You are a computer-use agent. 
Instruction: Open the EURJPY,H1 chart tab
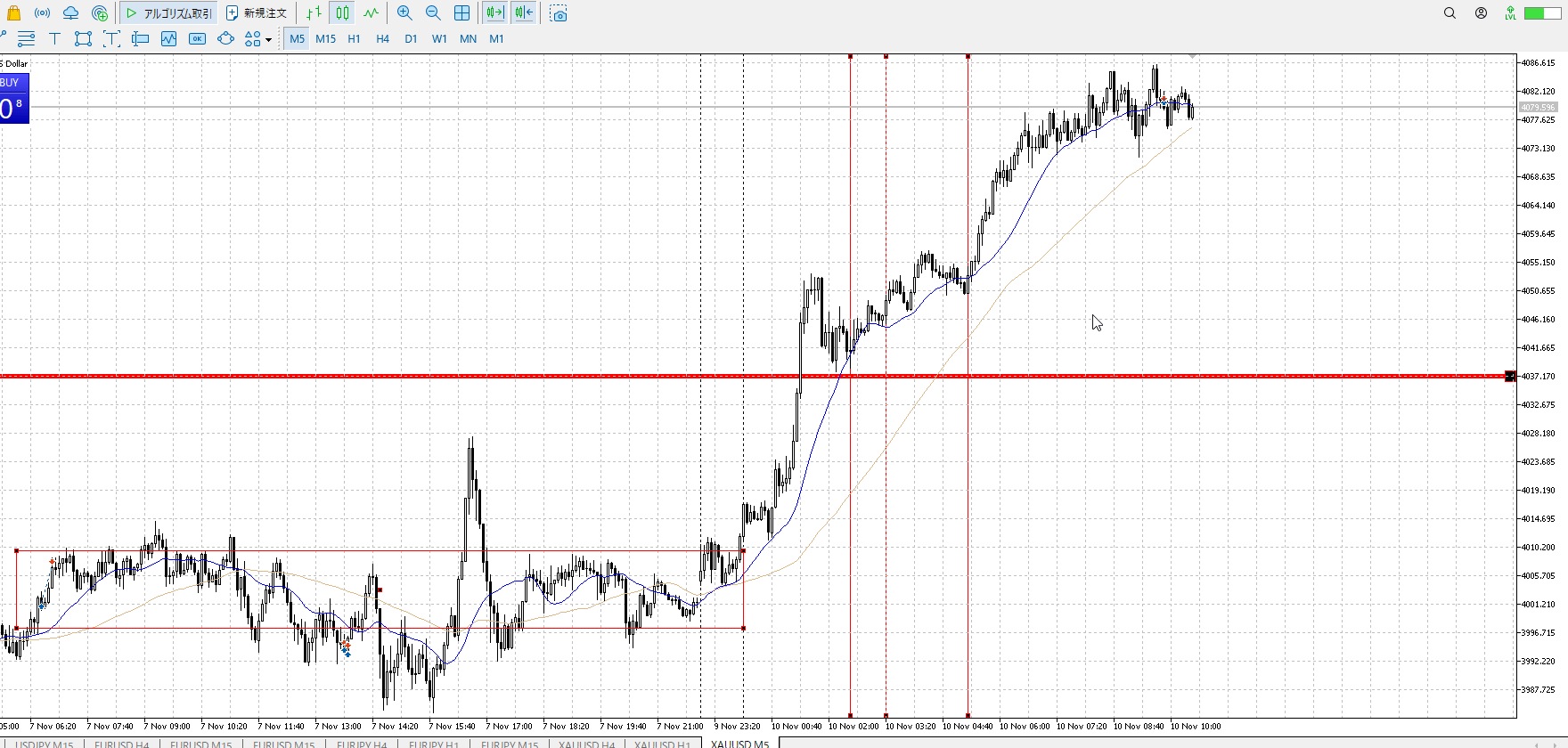pos(434,744)
